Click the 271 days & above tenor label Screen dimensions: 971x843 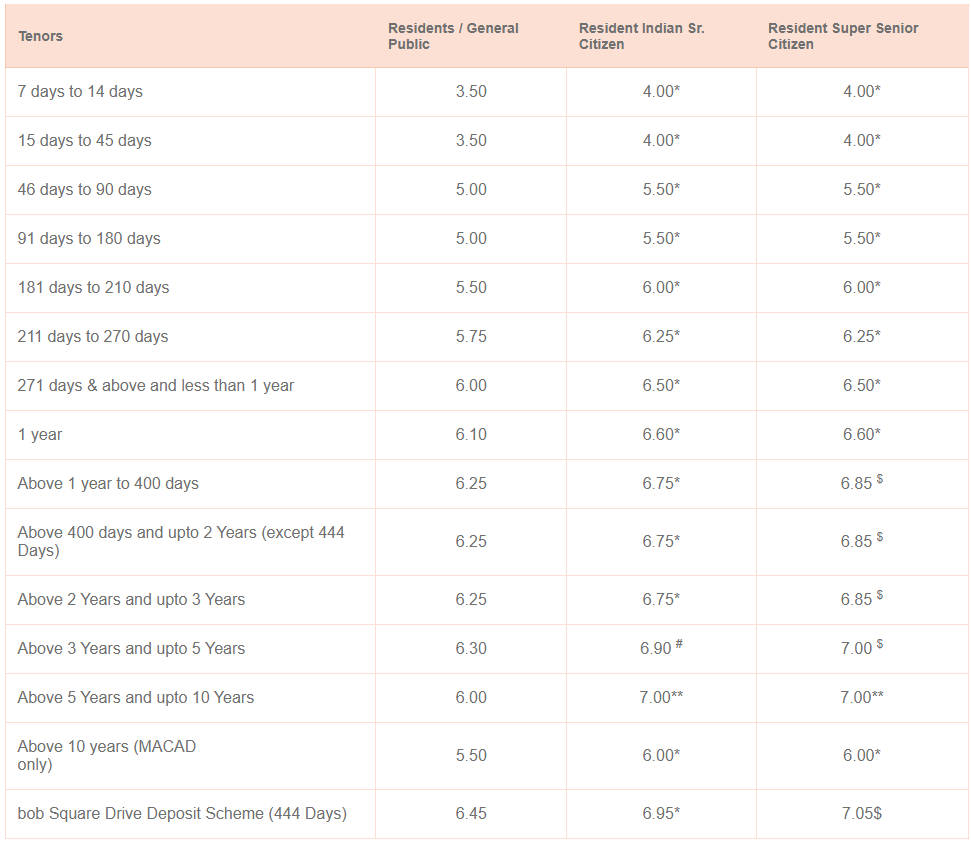click(x=155, y=385)
